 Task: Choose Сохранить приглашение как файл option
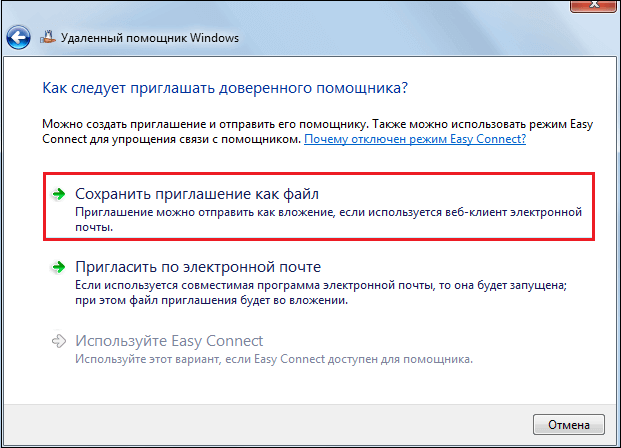point(319,206)
